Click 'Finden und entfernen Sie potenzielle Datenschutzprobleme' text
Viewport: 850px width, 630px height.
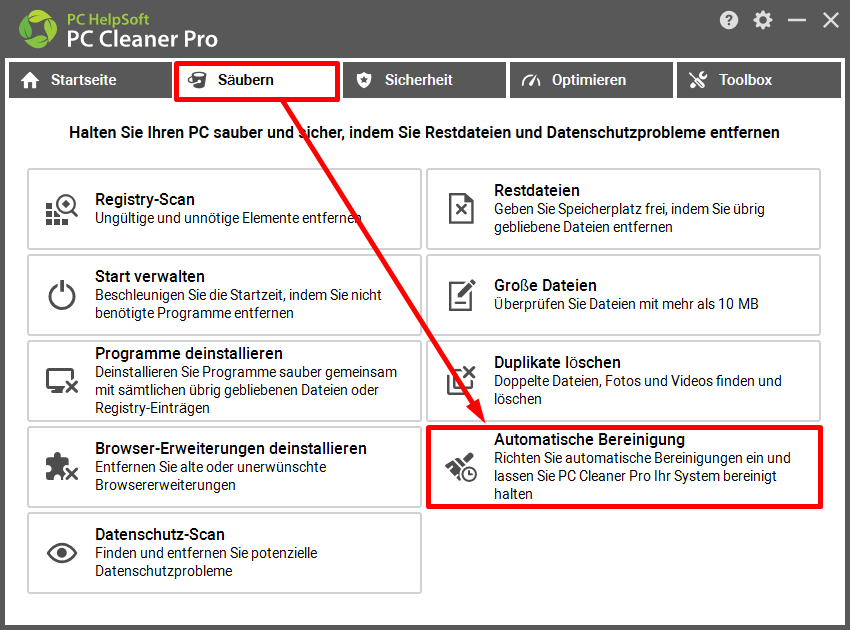coord(206,562)
